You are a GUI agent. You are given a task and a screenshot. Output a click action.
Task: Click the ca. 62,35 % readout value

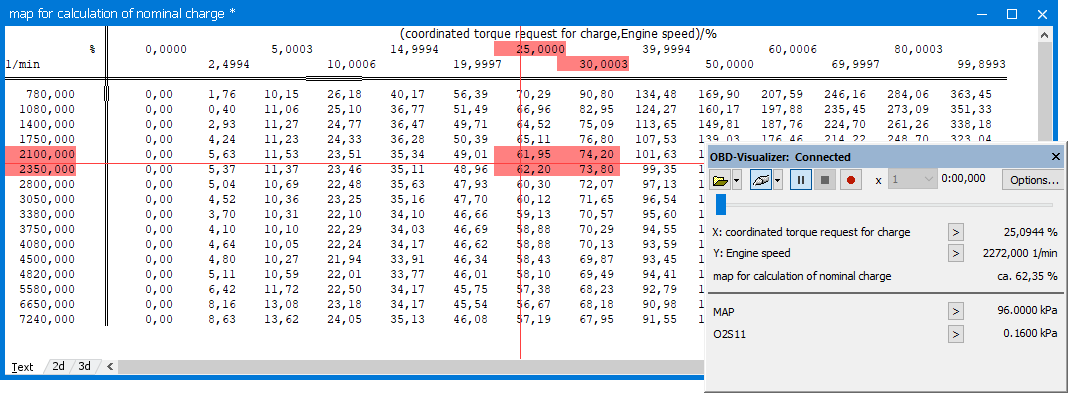(x=1028, y=277)
